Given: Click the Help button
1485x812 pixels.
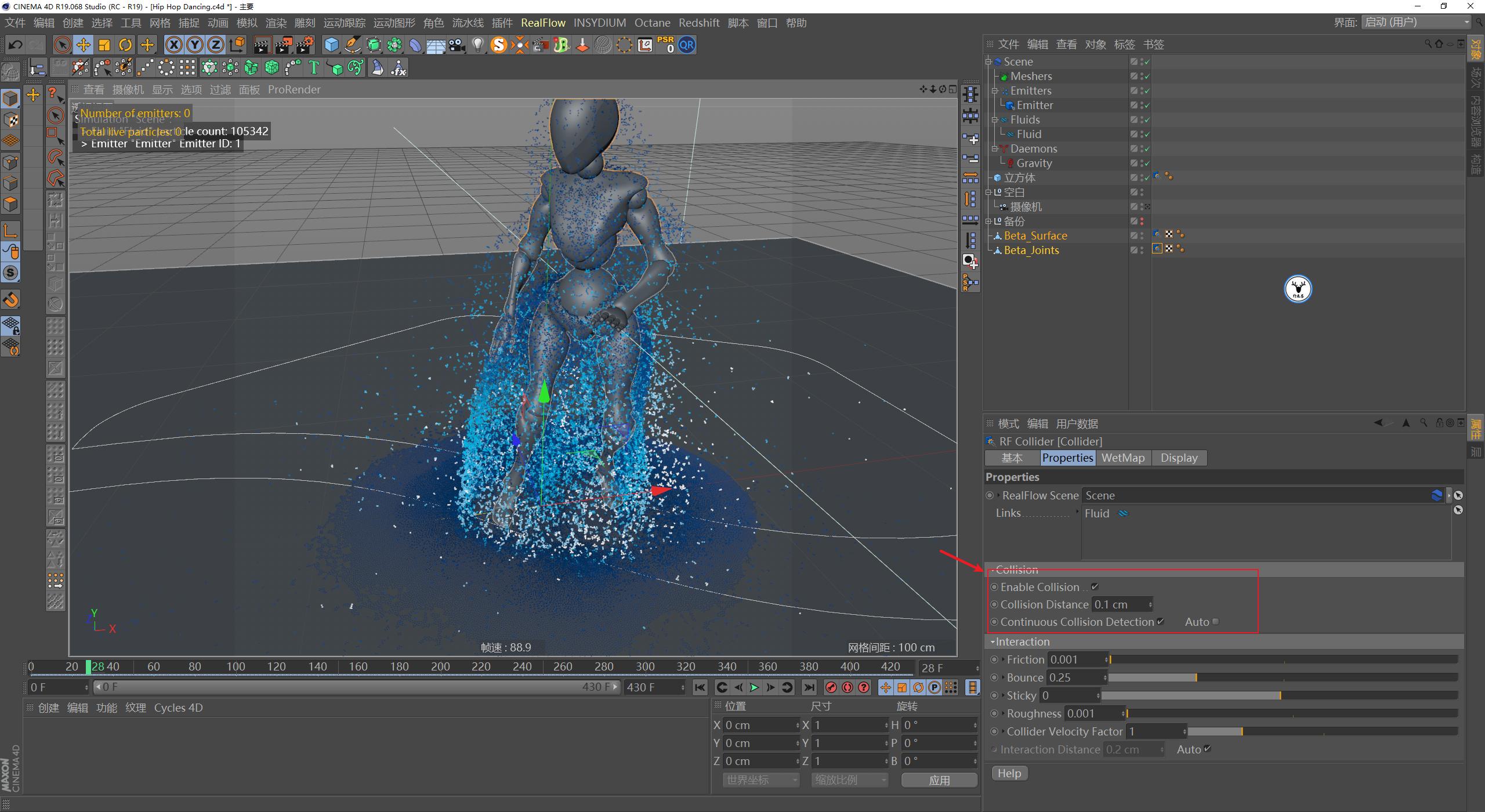Looking at the screenshot, I should click(x=1009, y=773).
